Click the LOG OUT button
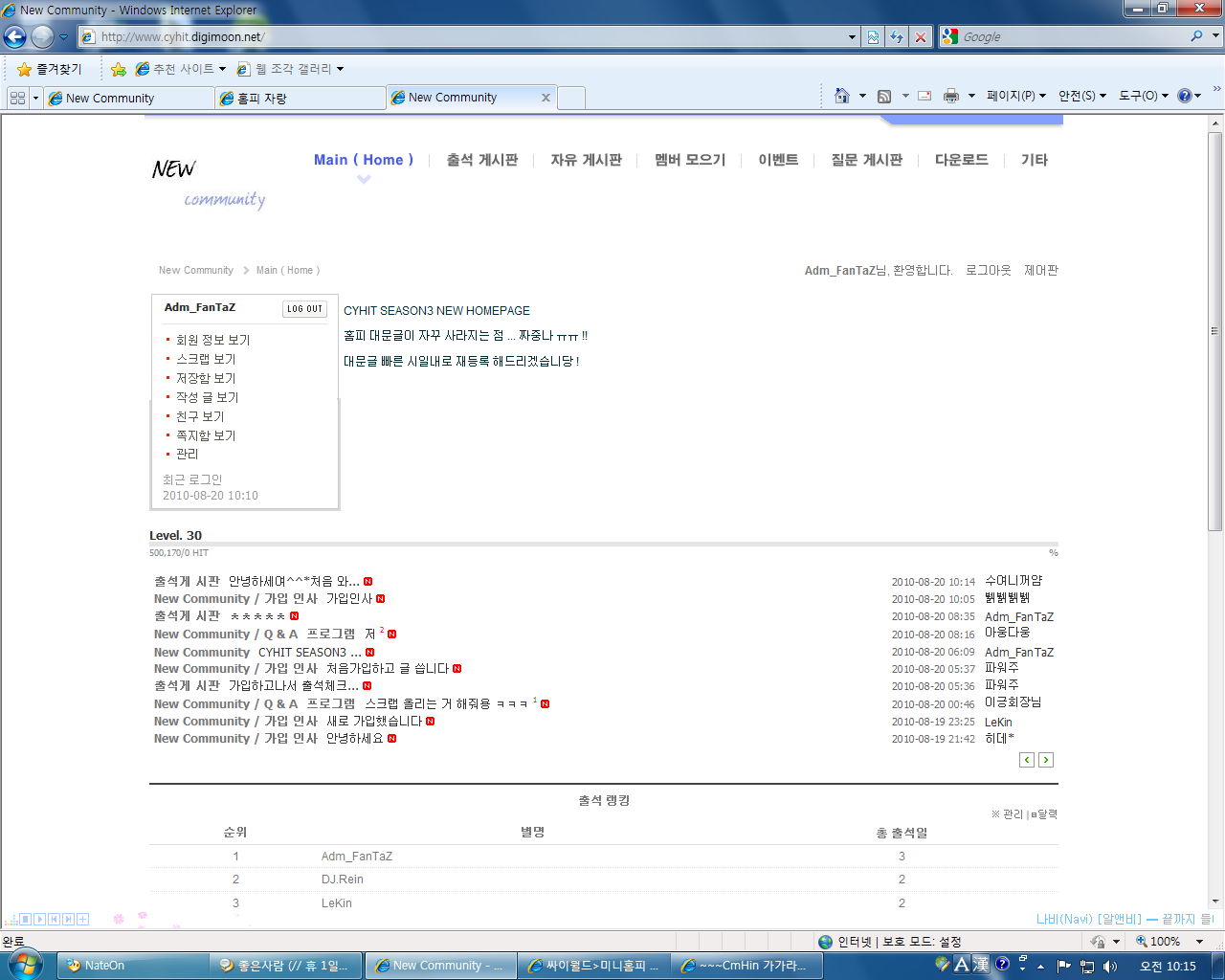Screen dimensions: 1225x980 (x=304, y=309)
